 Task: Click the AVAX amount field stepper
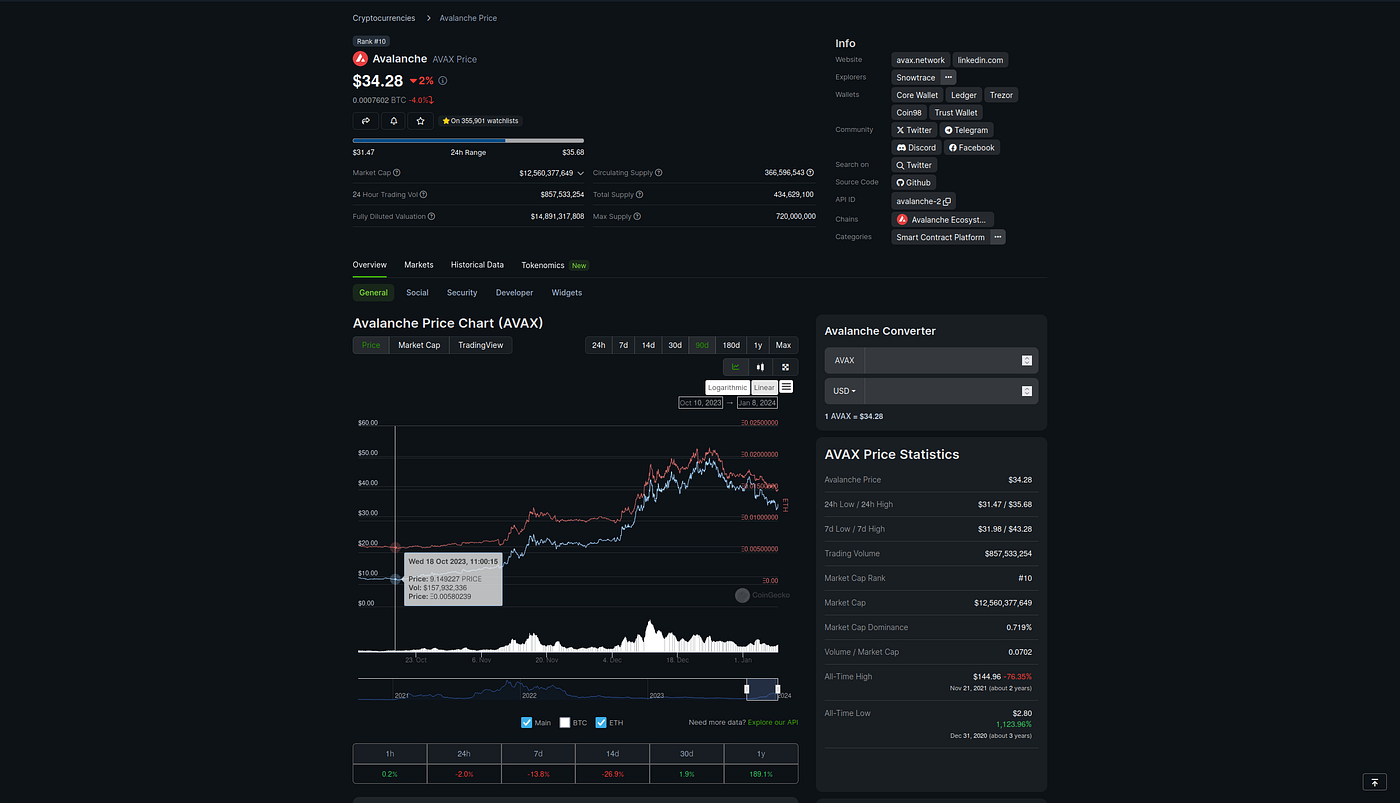(1027, 361)
